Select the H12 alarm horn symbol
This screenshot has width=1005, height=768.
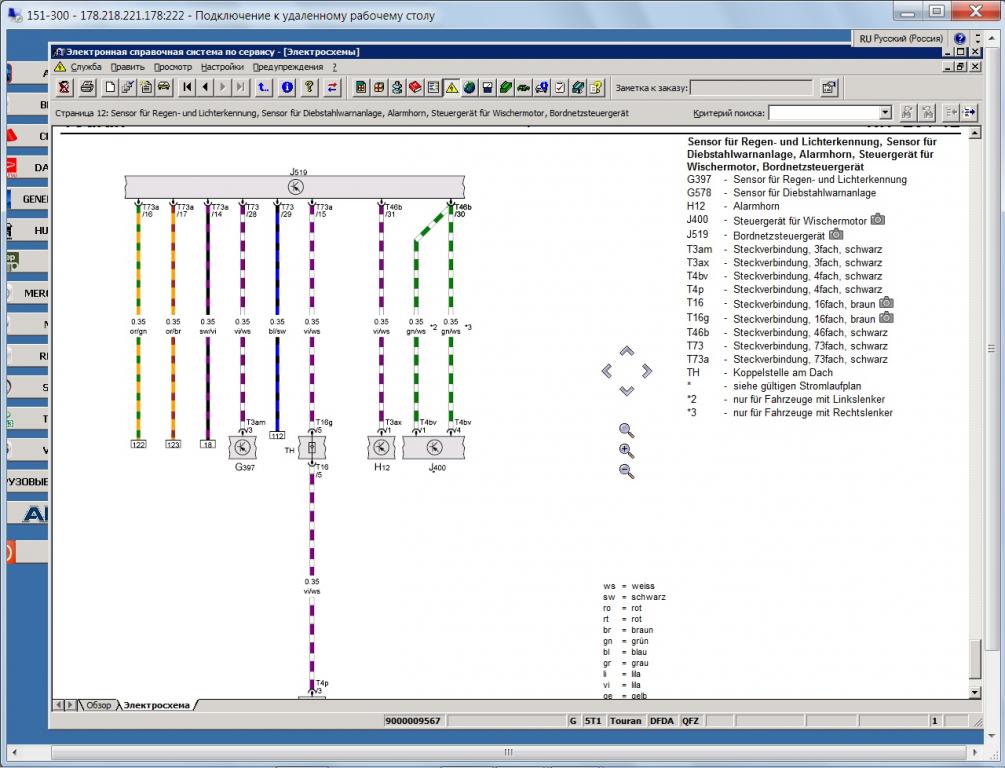(381, 447)
